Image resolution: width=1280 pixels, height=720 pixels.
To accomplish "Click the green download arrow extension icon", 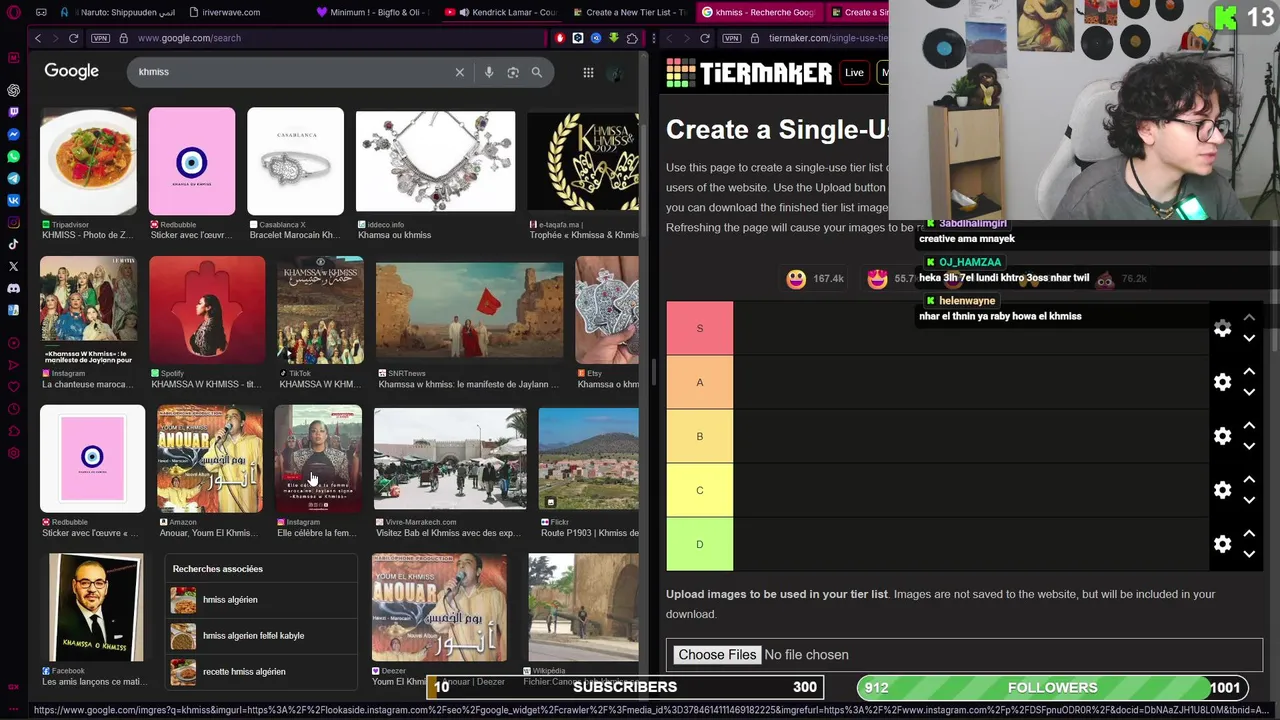I will tap(614, 38).
